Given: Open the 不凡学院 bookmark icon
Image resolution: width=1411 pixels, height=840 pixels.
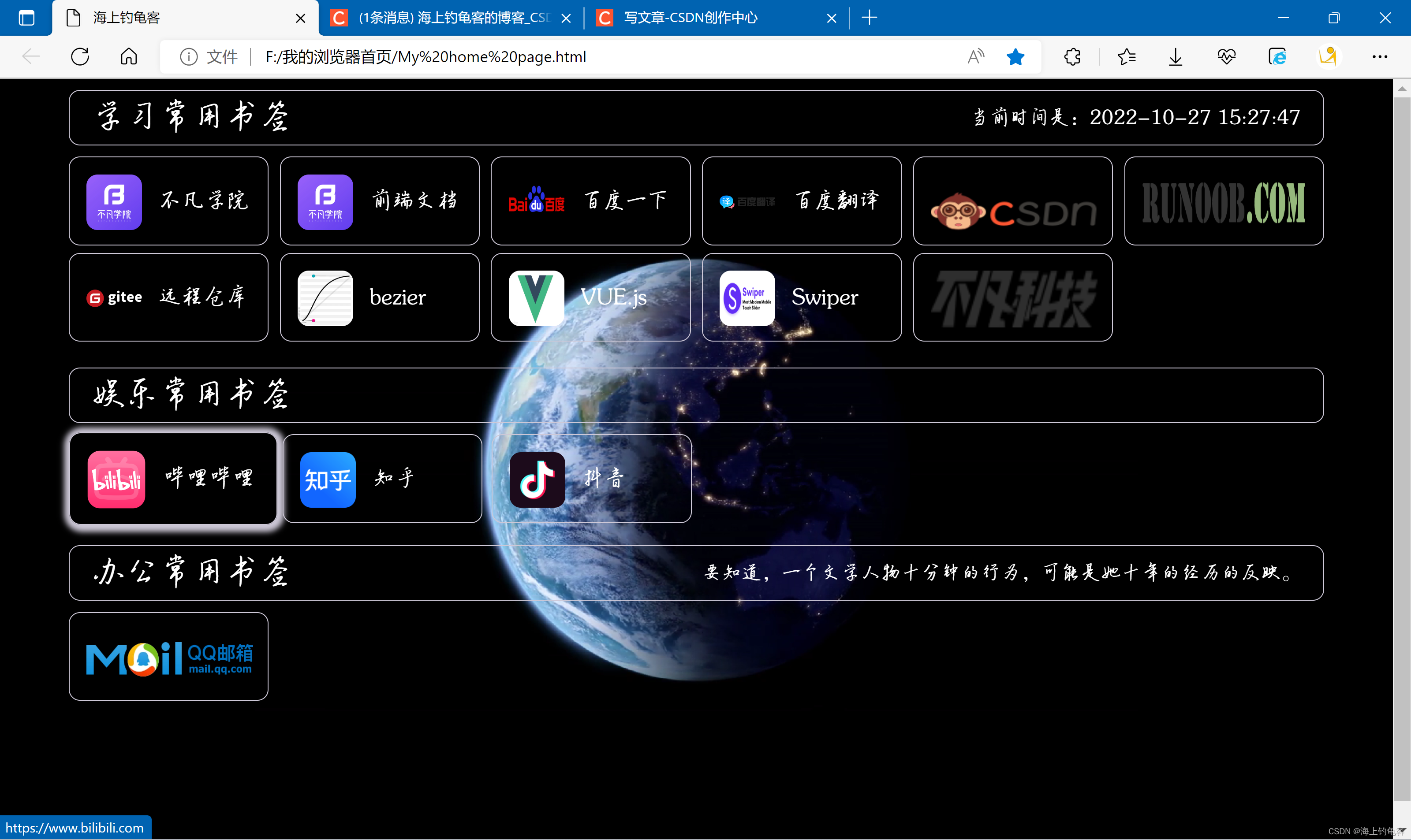Looking at the screenshot, I should click(x=114, y=202).
